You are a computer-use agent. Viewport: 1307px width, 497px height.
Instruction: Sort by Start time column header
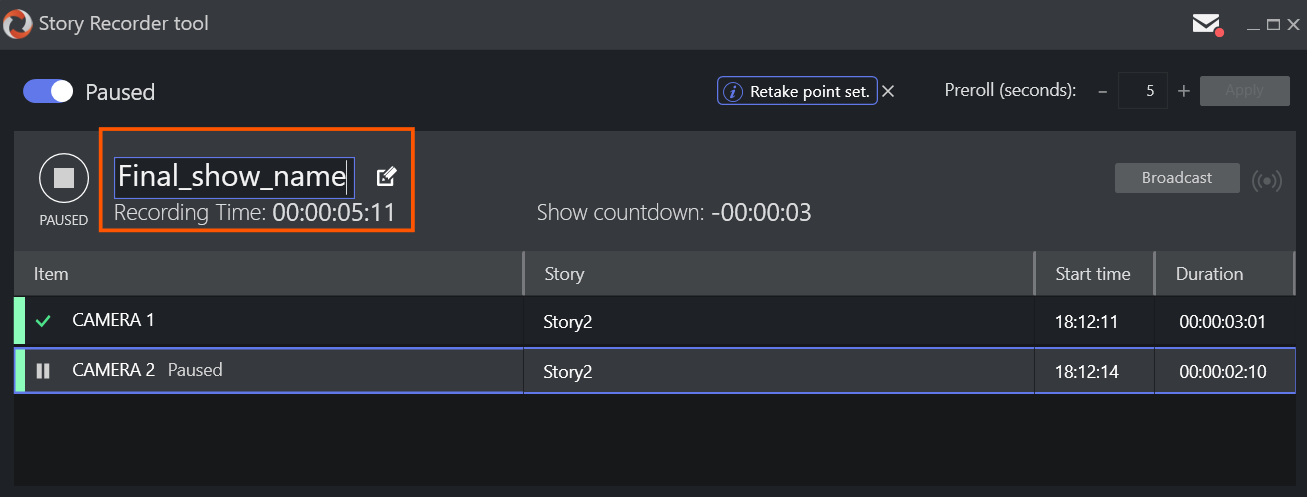(1093, 274)
